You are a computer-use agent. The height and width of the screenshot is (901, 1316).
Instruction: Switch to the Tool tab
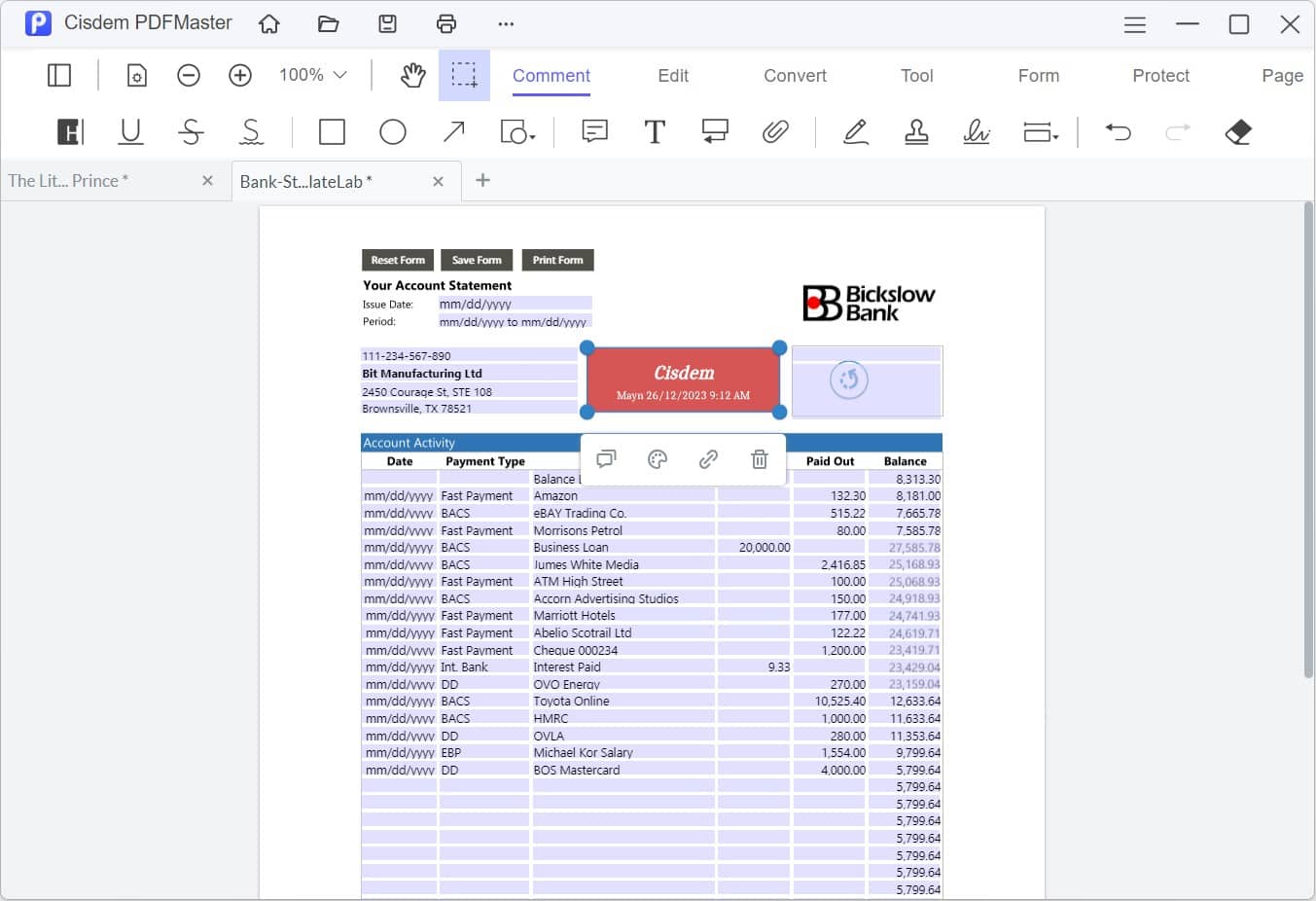916,76
